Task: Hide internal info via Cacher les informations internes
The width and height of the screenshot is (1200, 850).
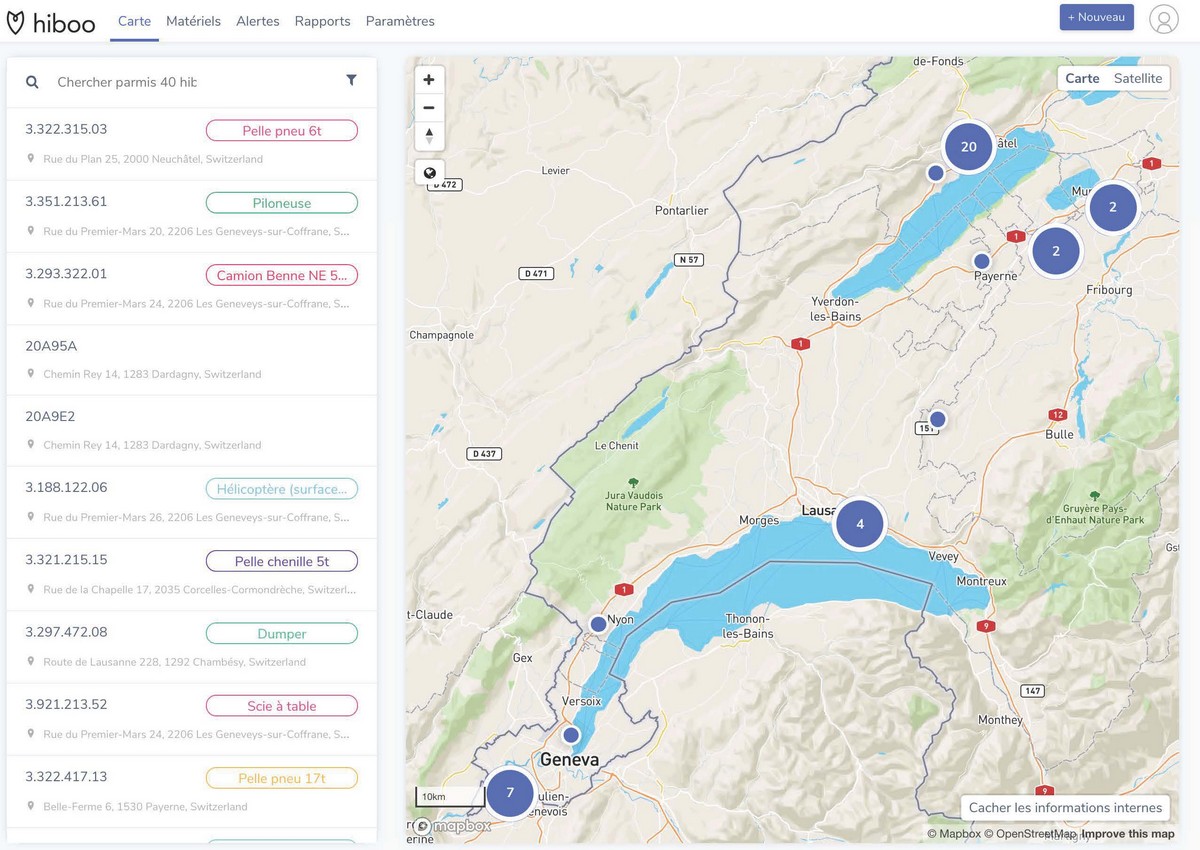Action: pos(1065,807)
